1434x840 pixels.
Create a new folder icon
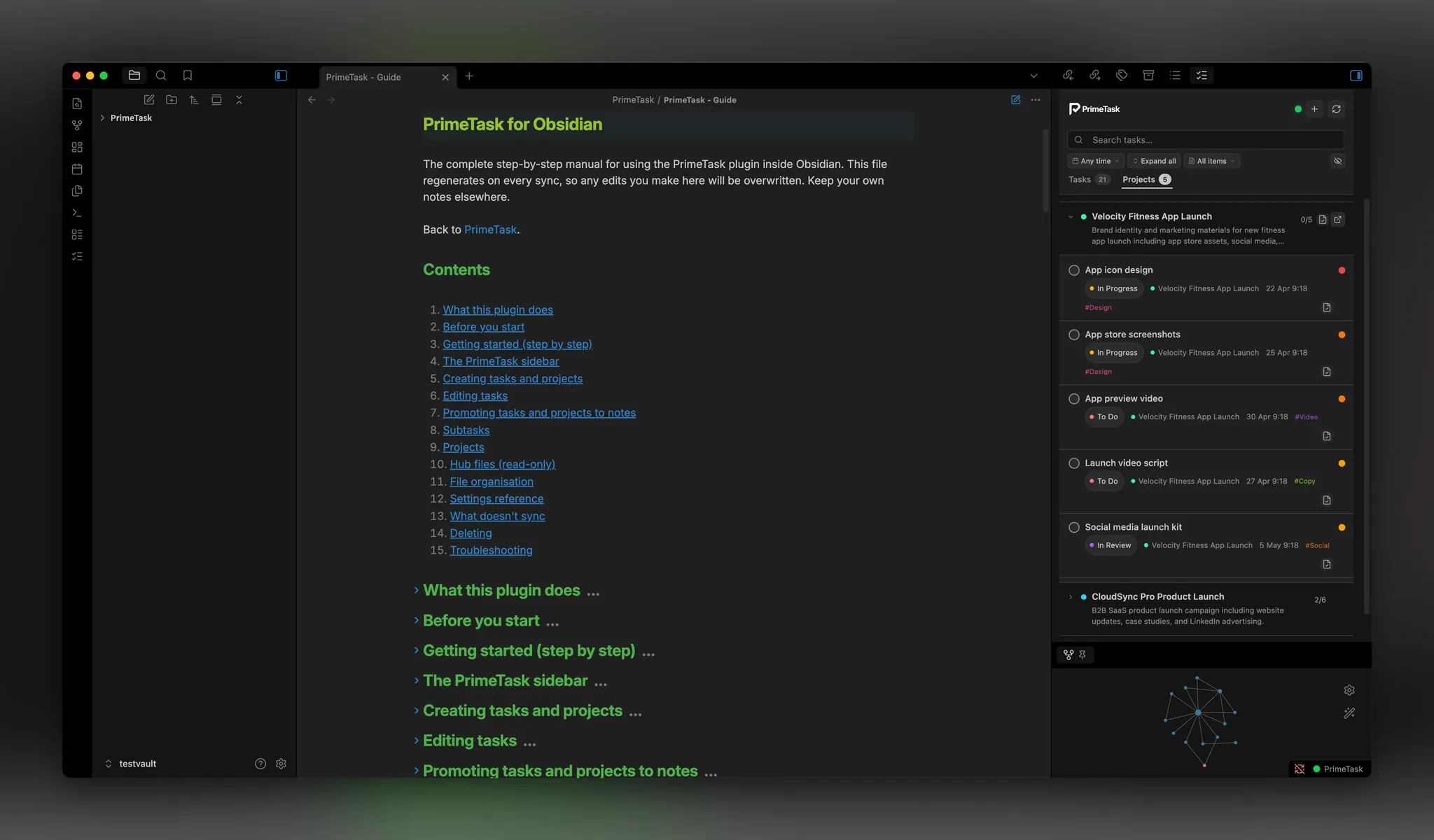[172, 100]
